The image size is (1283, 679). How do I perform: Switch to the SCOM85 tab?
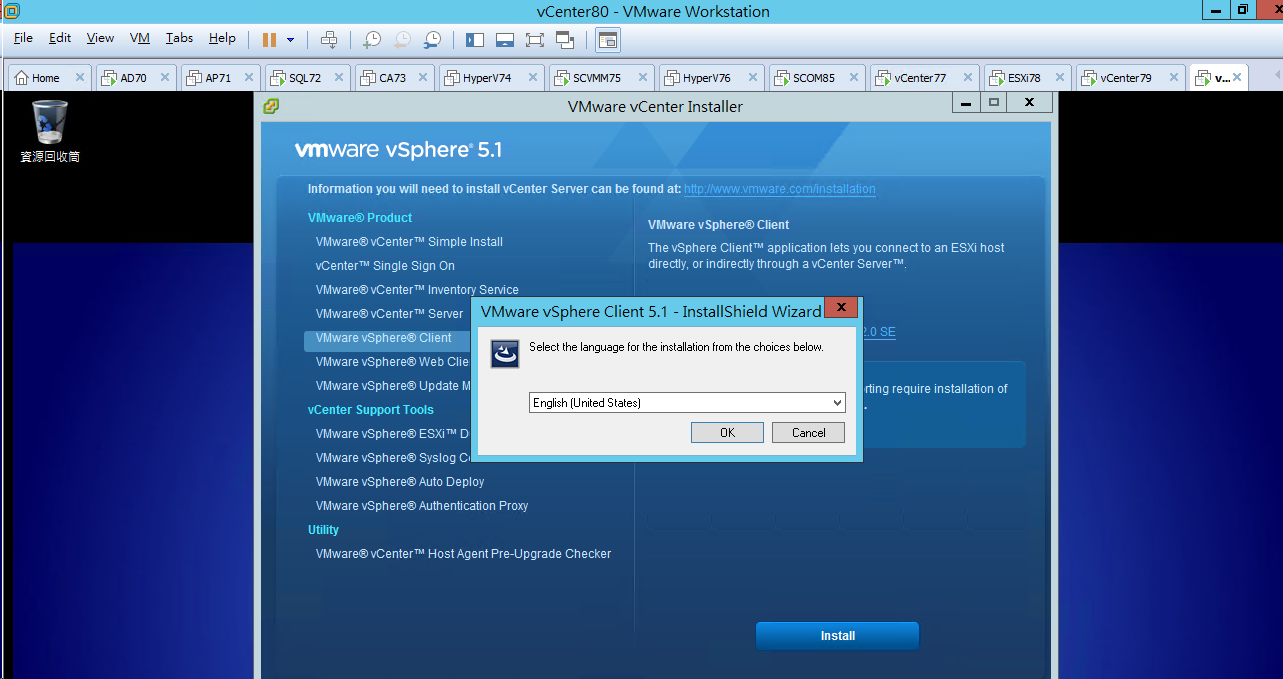(x=813, y=78)
